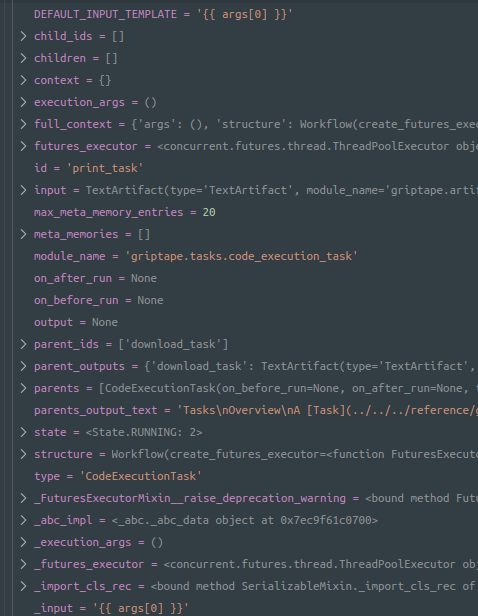Expand futures_executor ThreadPoolExecutor object
The height and width of the screenshot is (616, 478).
coord(23,146)
